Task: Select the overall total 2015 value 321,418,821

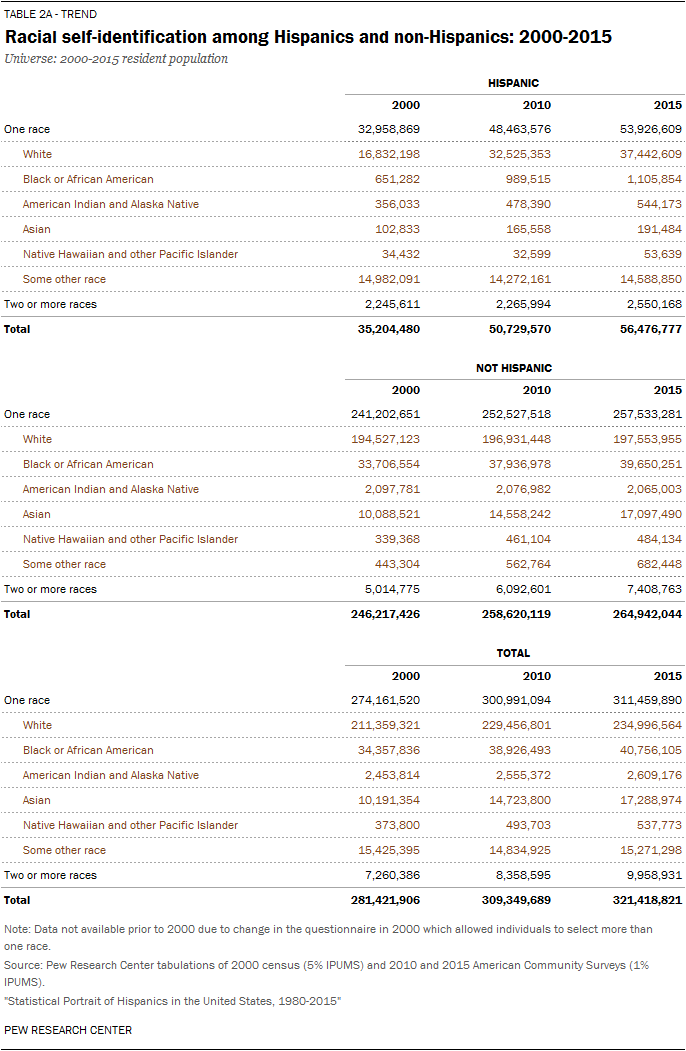Action: [642, 900]
